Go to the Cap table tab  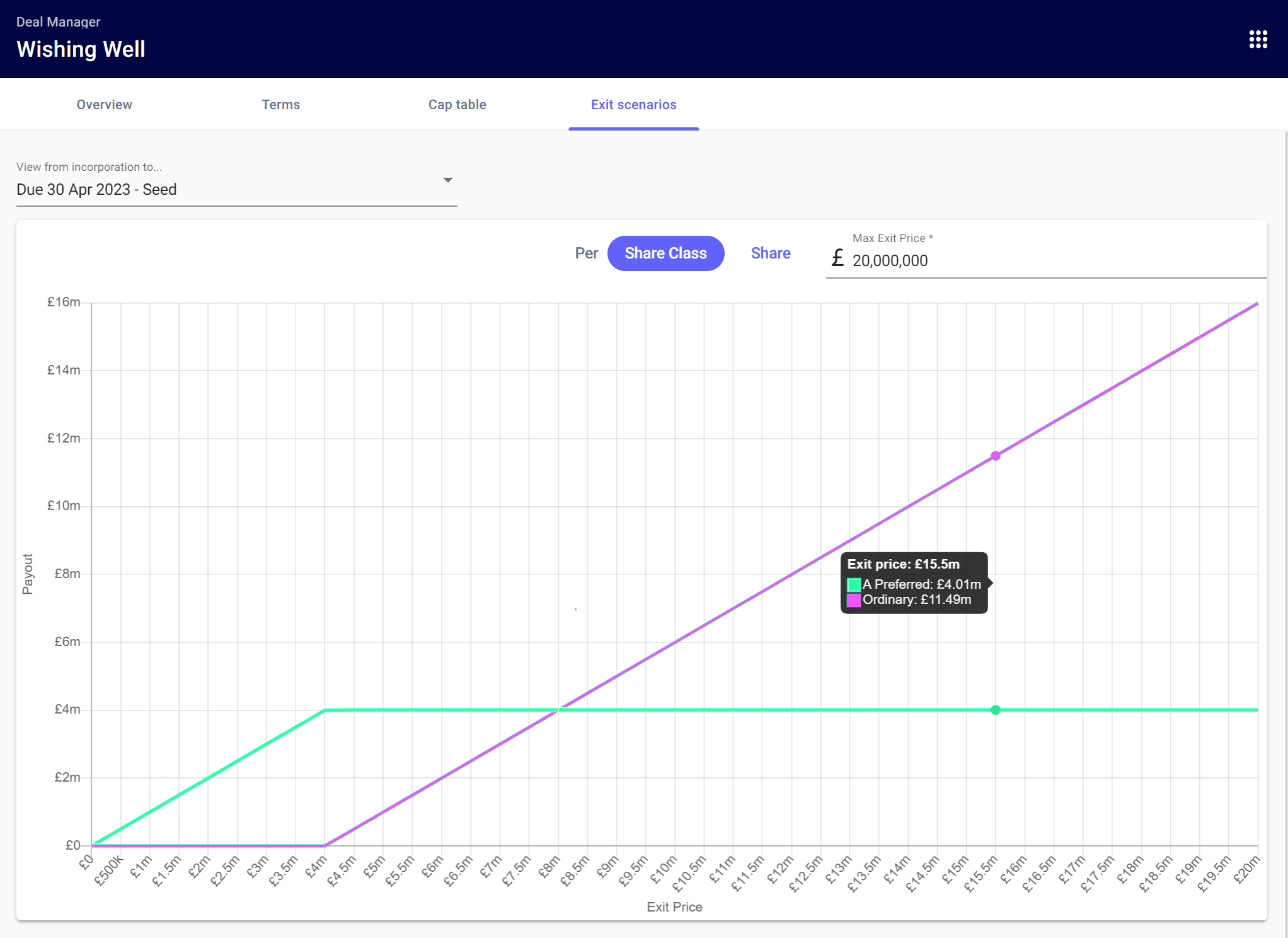click(x=457, y=105)
